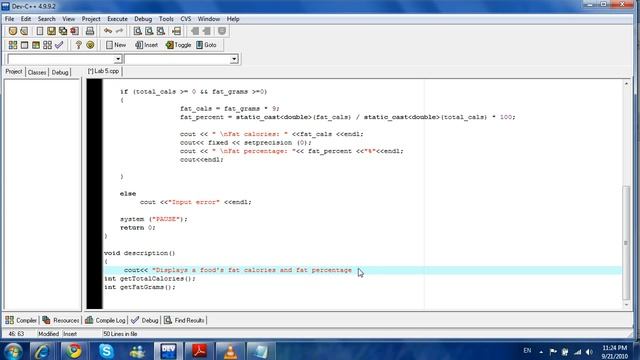Viewport: 640px width, 360px height.
Task: Click the greyed Remove from Project icon
Action: (207, 31)
